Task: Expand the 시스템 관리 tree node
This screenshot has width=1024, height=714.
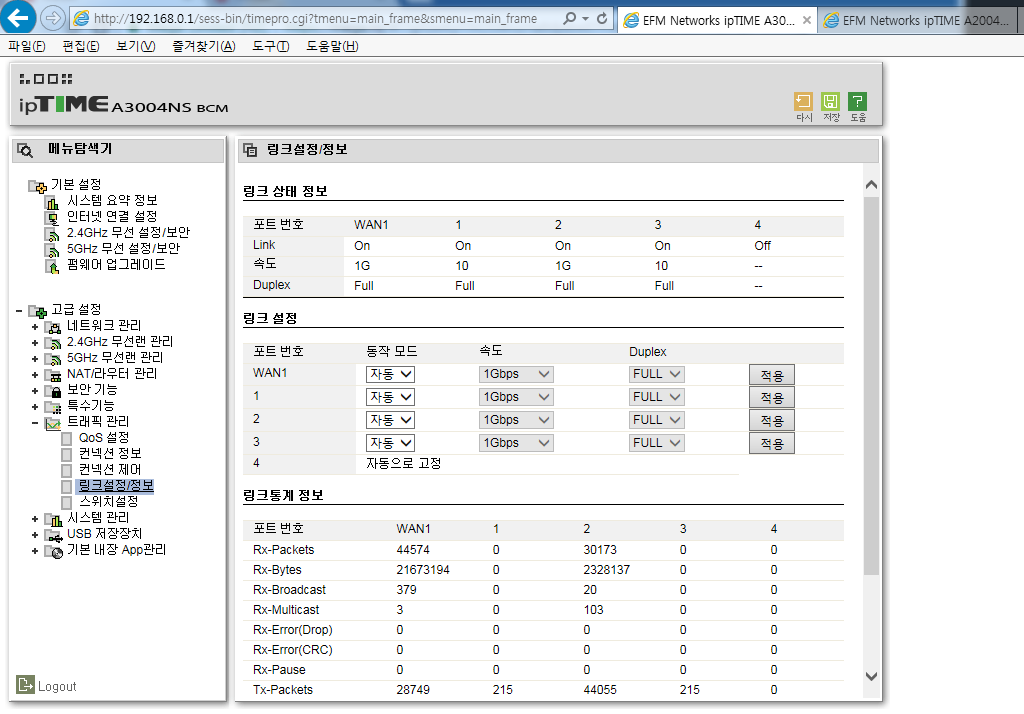Action: click(x=35, y=519)
